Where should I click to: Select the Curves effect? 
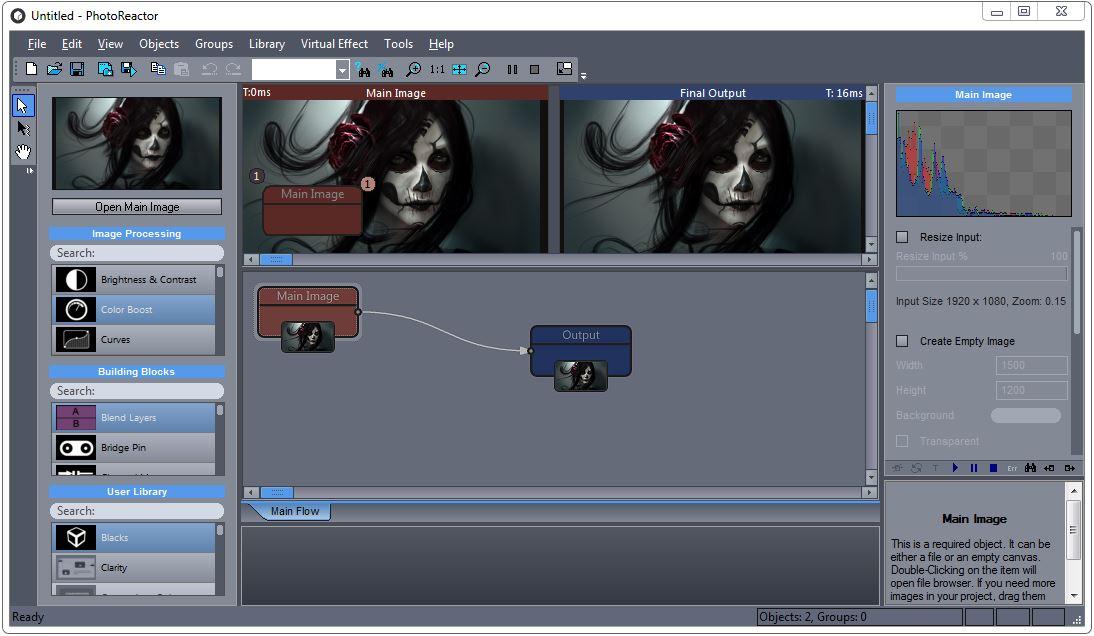134,340
